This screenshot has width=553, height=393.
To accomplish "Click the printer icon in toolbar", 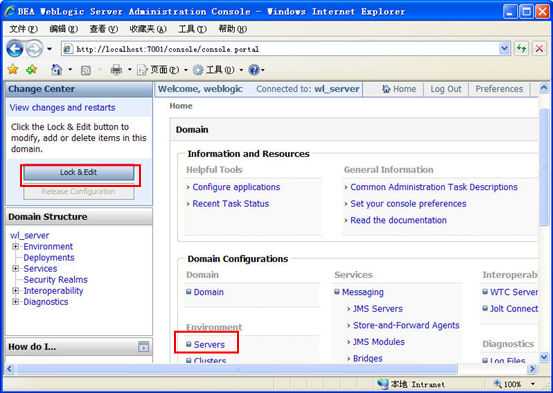I will point(116,70).
